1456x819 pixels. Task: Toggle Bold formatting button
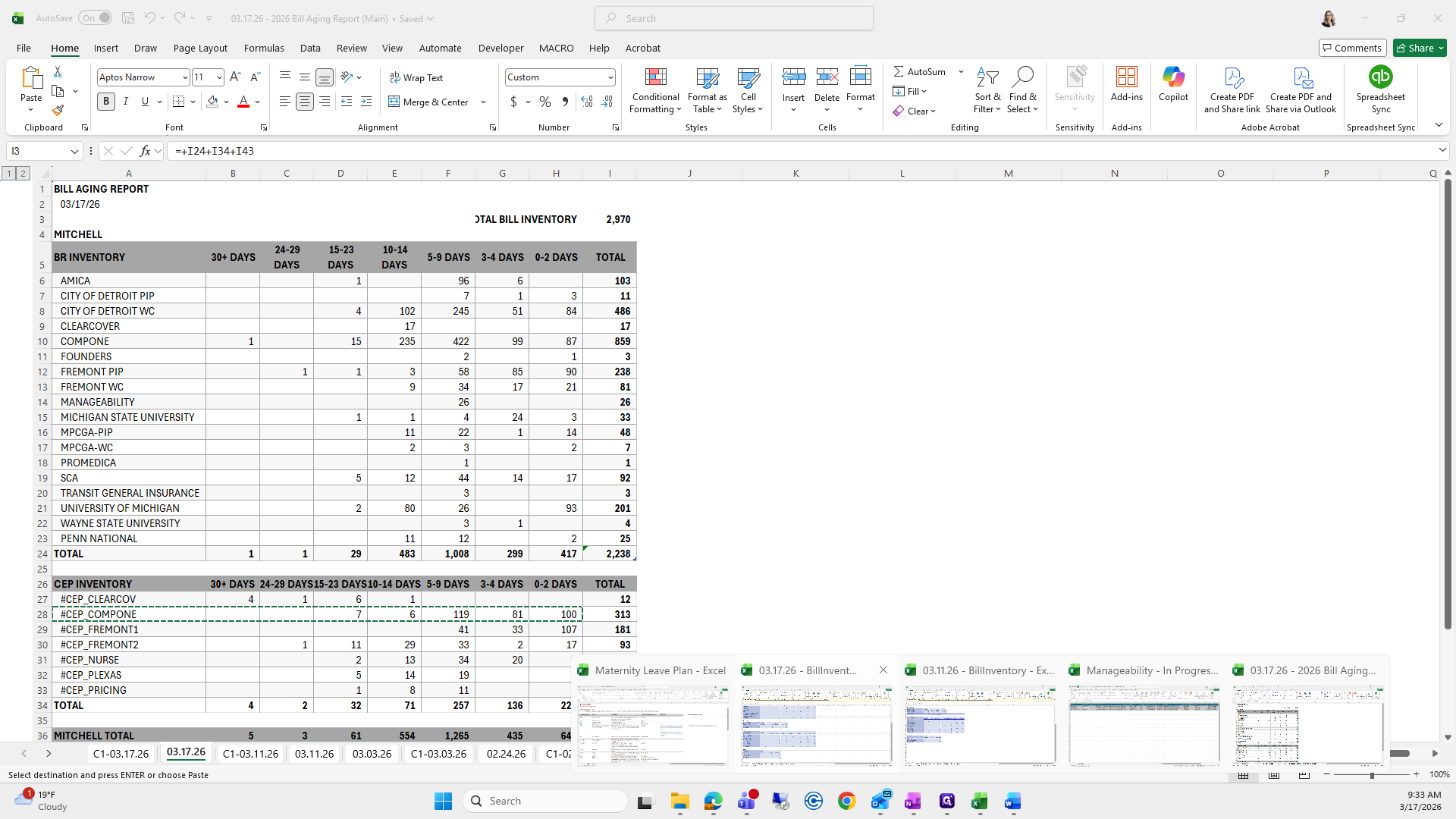coord(106,102)
